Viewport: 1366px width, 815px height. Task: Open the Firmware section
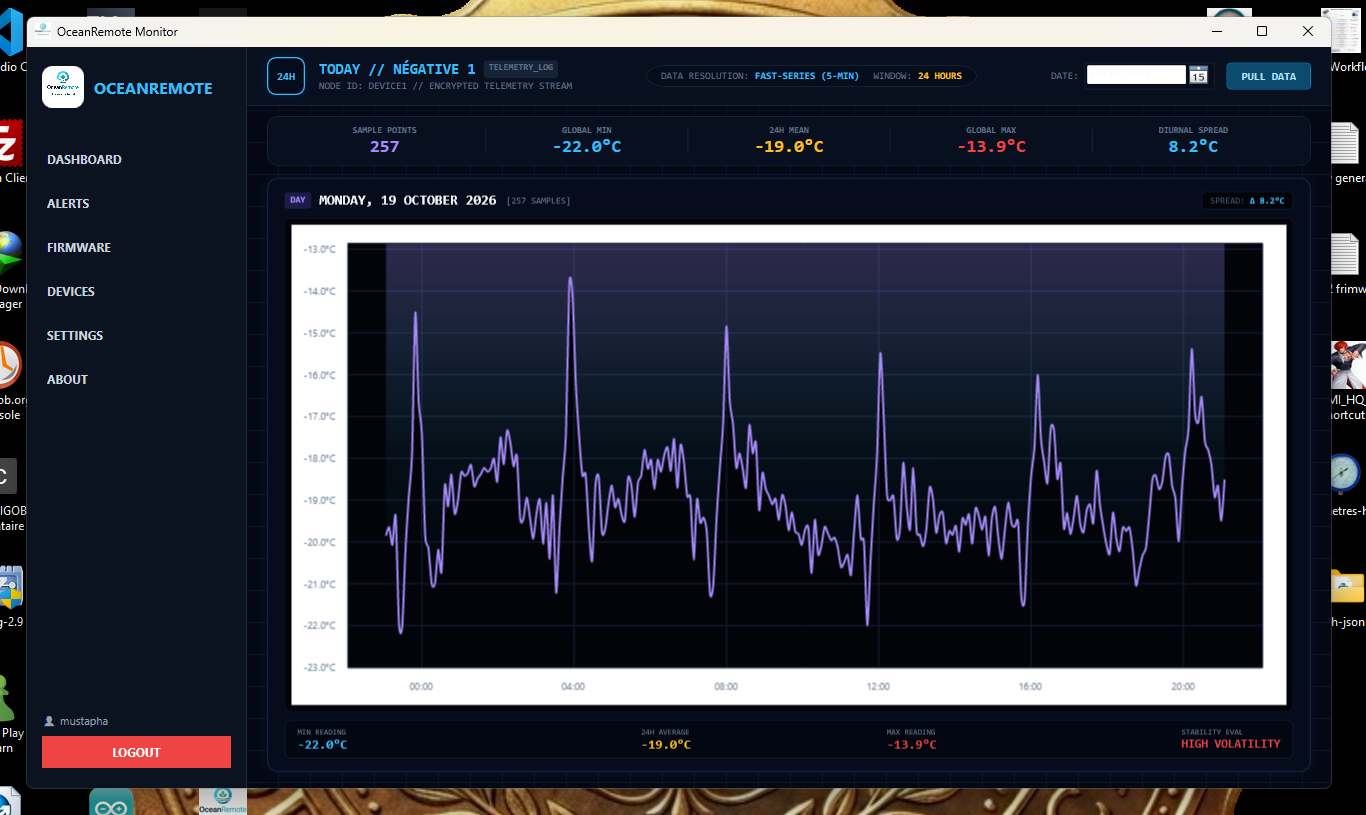(x=79, y=247)
